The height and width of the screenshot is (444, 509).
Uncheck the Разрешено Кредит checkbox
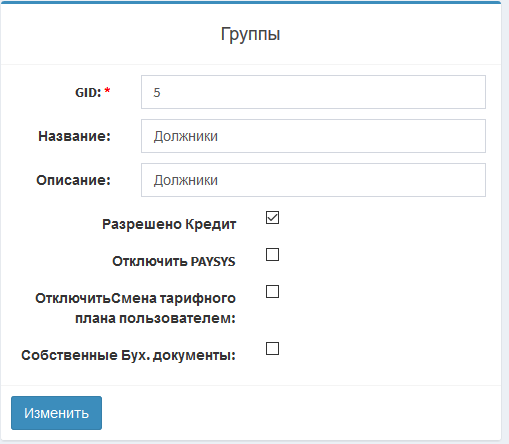[272, 218]
